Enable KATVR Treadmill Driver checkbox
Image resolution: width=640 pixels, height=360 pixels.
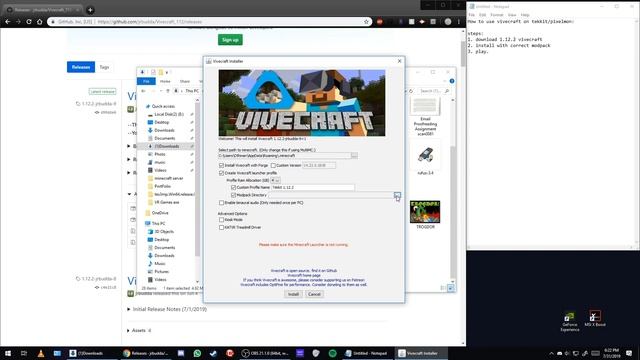221,227
